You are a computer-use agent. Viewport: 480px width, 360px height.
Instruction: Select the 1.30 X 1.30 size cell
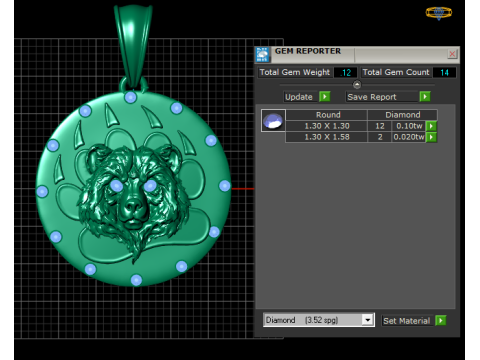327,126
